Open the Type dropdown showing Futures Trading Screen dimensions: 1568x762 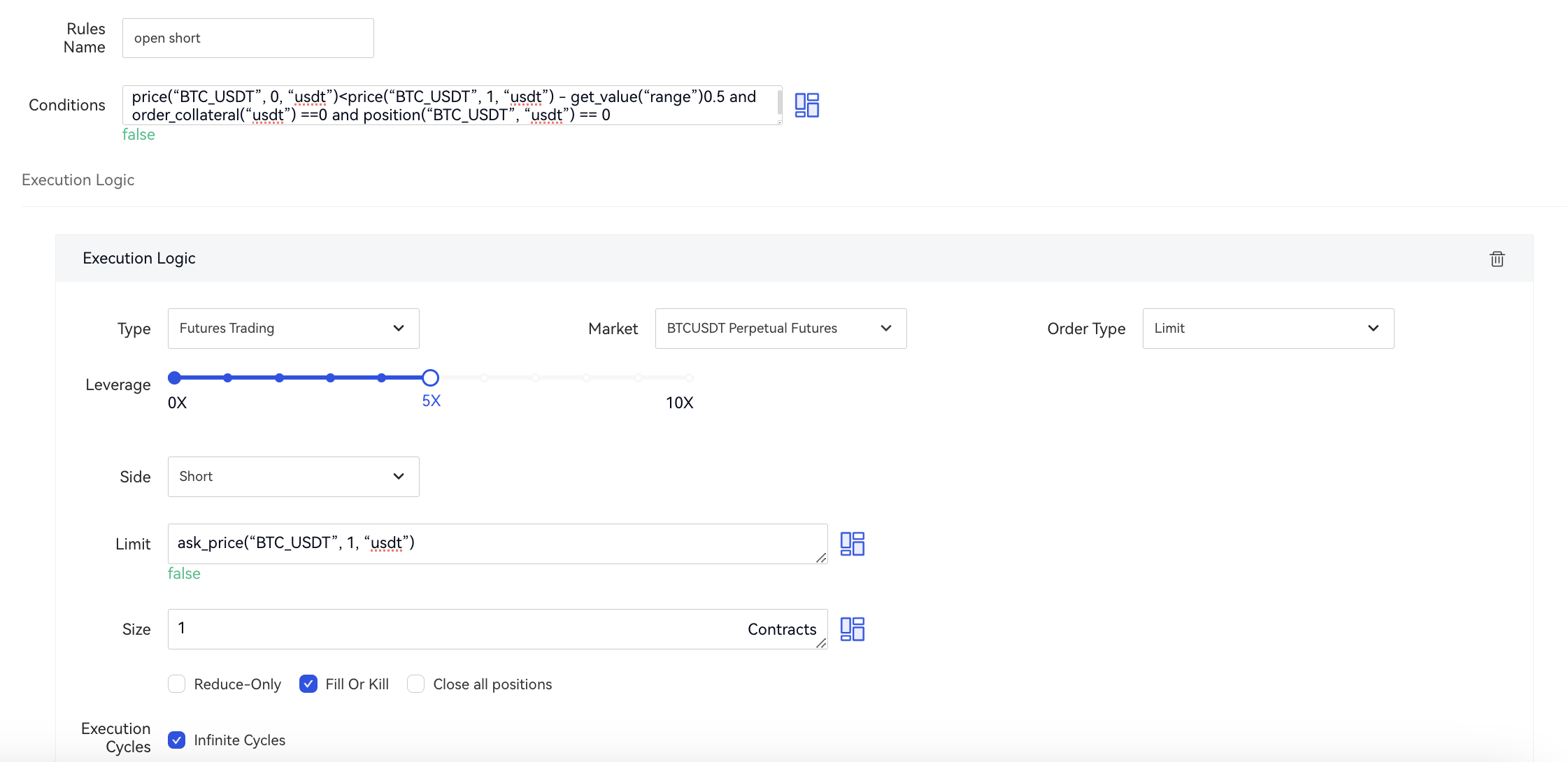point(293,329)
